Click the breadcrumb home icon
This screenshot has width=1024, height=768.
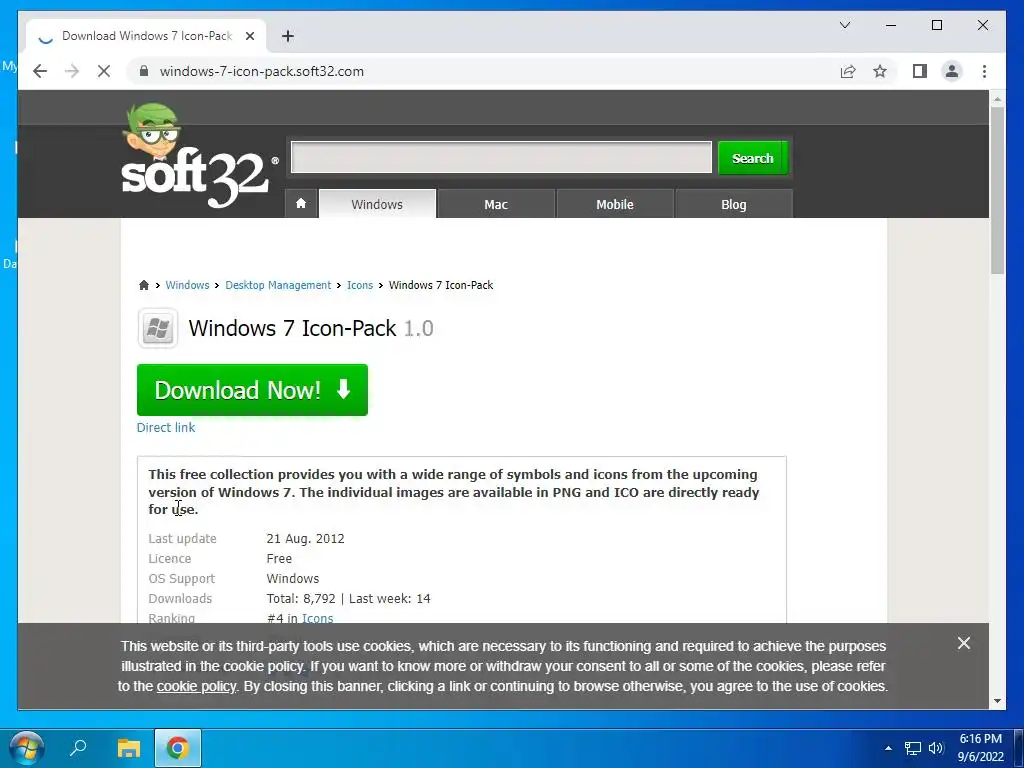point(144,285)
